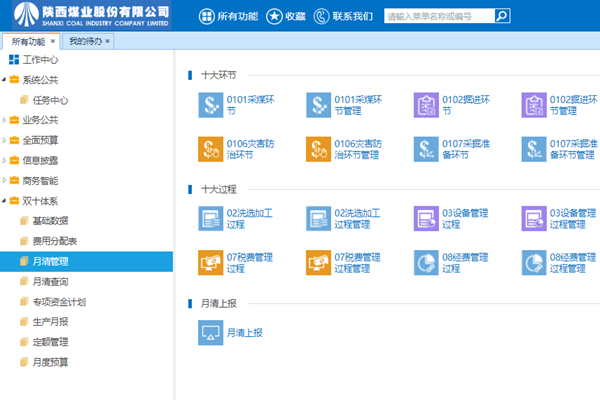The image size is (600, 400).
Task: Open the 0101采煤环节 icon
Action: point(211,105)
